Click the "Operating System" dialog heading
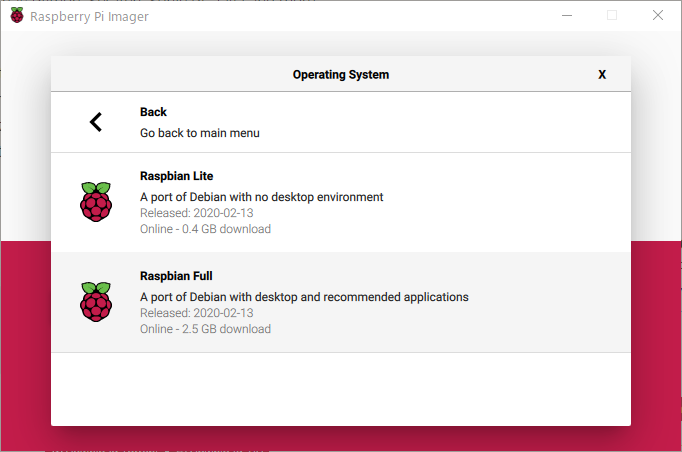 pyautogui.click(x=341, y=75)
